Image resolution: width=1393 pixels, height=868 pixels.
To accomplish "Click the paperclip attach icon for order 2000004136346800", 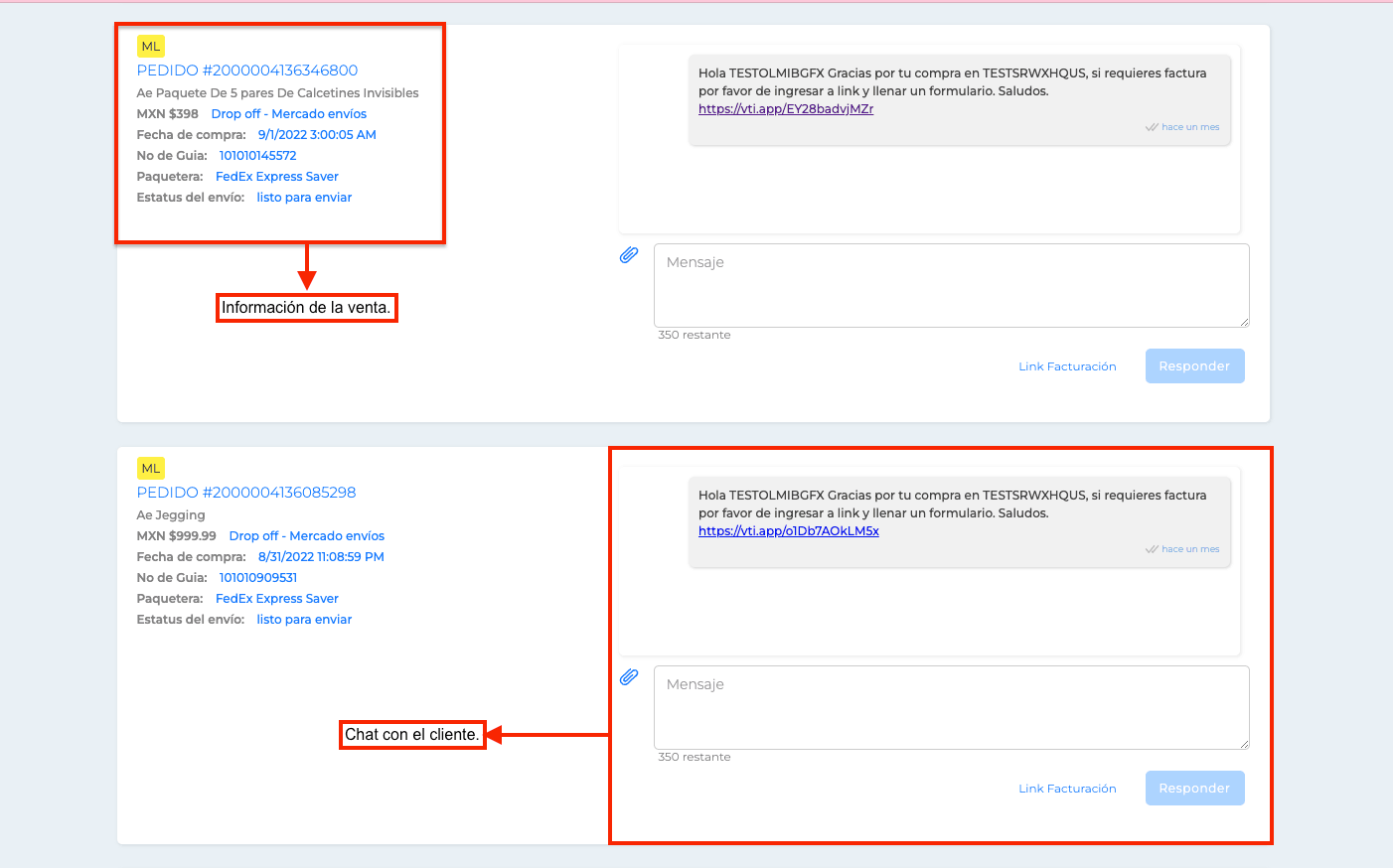I will (629, 255).
